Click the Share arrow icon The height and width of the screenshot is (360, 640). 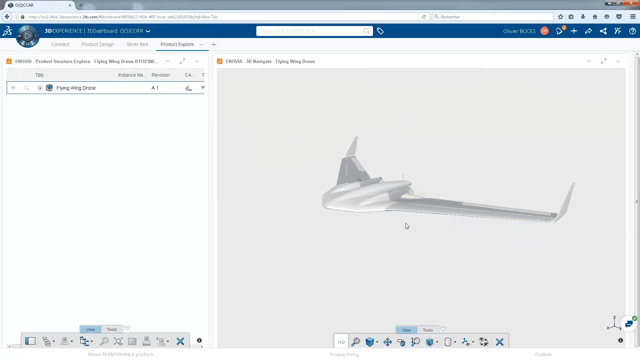[x=588, y=31]
